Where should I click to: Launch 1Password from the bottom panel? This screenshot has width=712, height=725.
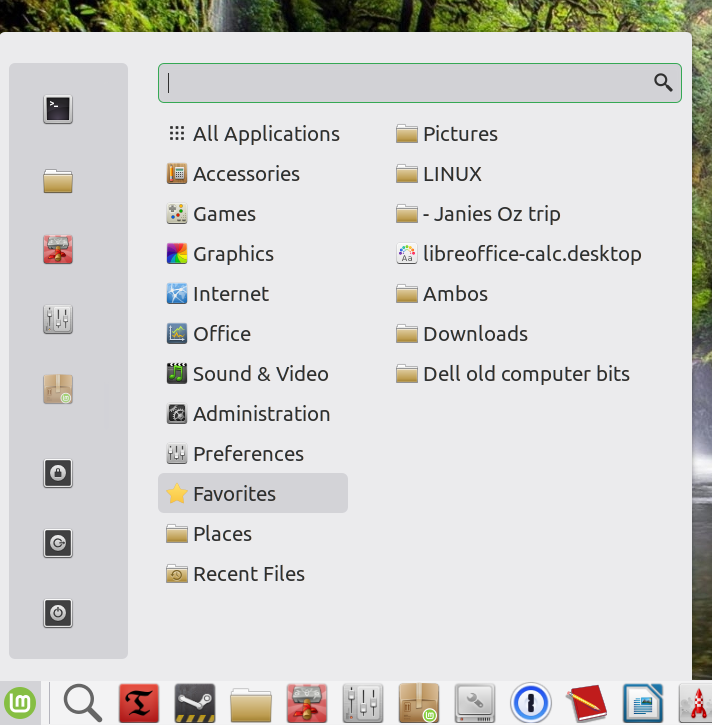[531, 703]
